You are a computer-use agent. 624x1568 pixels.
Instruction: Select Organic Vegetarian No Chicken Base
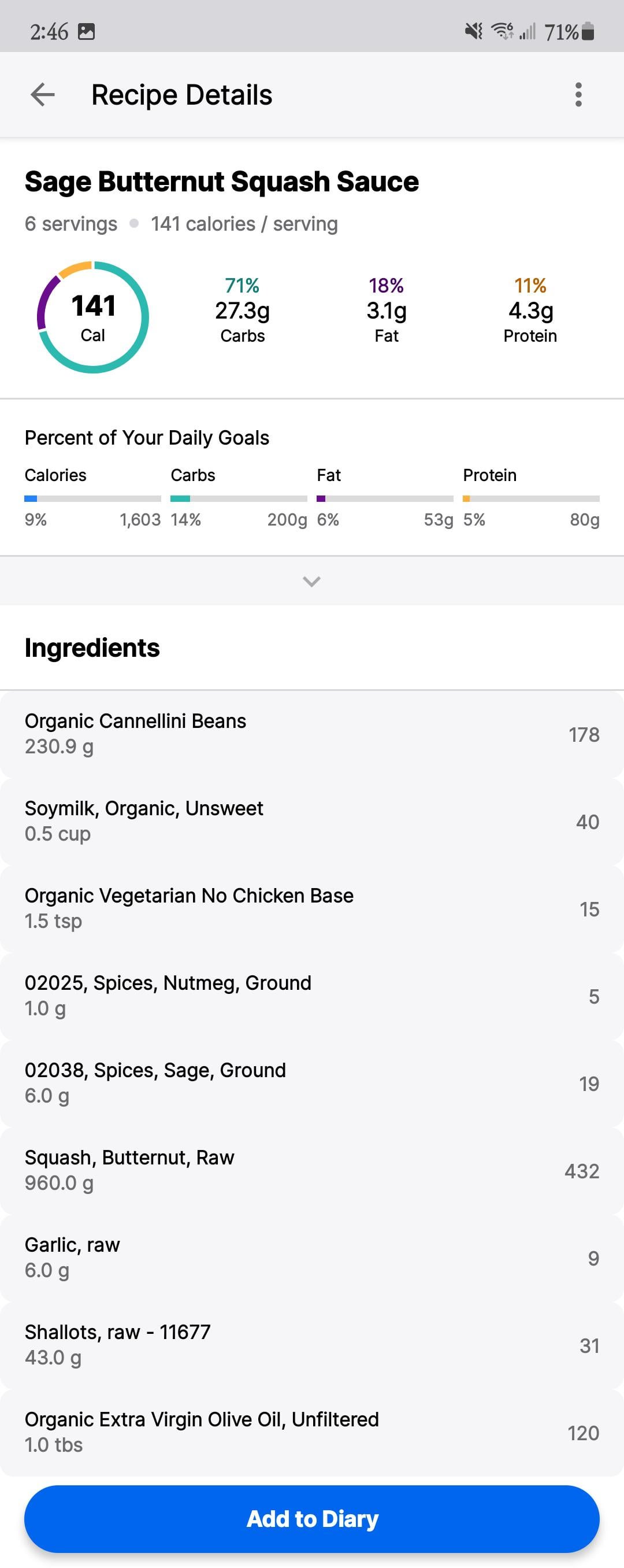pos(311,908)
